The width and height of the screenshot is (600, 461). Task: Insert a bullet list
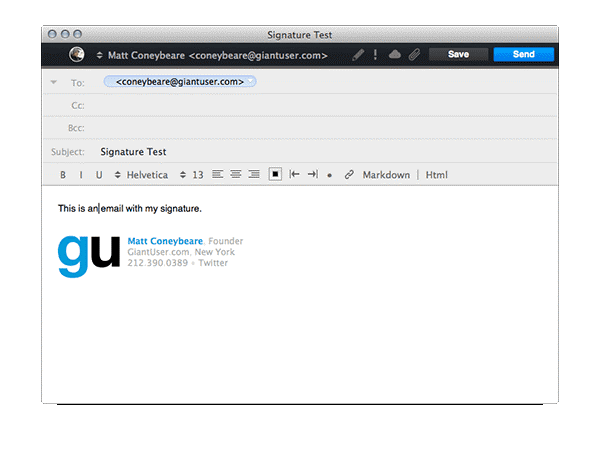click(329, 176)
